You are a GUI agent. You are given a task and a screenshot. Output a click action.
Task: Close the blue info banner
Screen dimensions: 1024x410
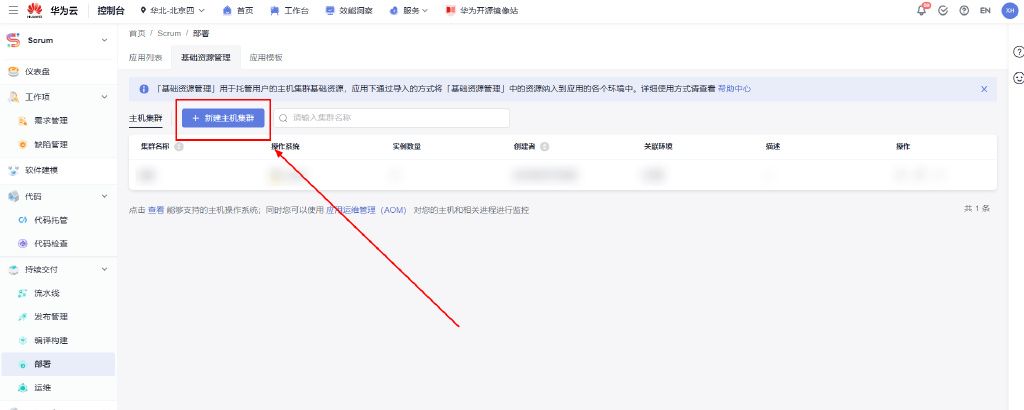984,89
